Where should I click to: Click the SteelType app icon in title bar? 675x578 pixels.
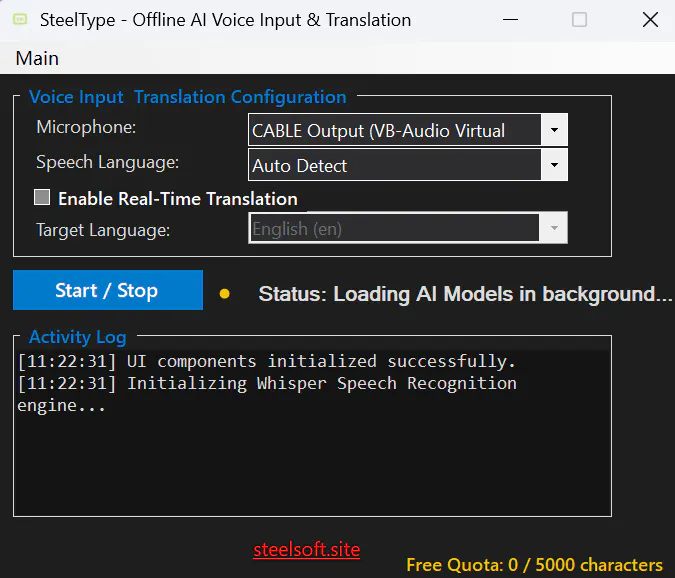(20, 19)
